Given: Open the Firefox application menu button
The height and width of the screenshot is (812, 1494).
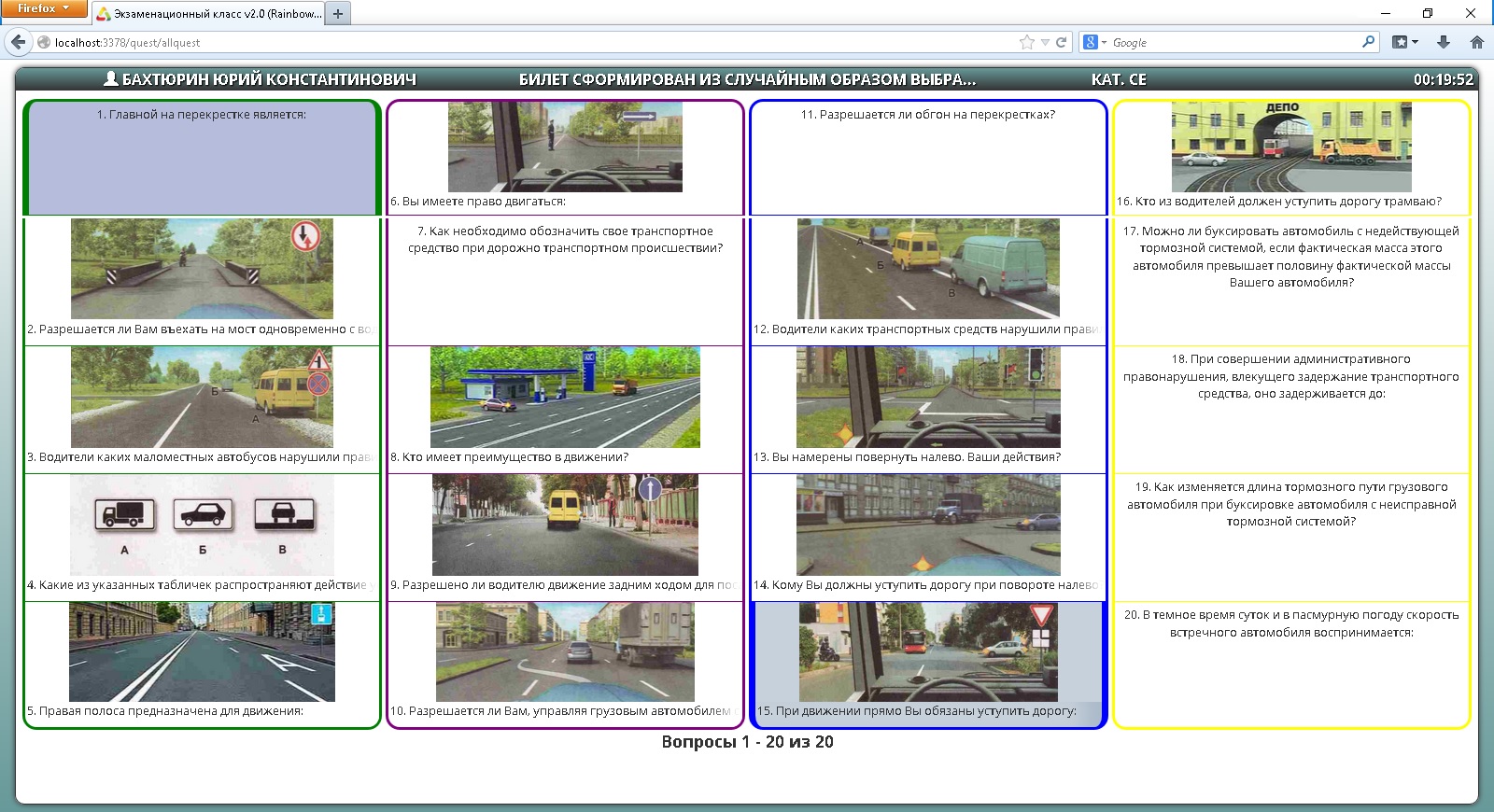Looking at the screenshot, I should tap(44, 8).
